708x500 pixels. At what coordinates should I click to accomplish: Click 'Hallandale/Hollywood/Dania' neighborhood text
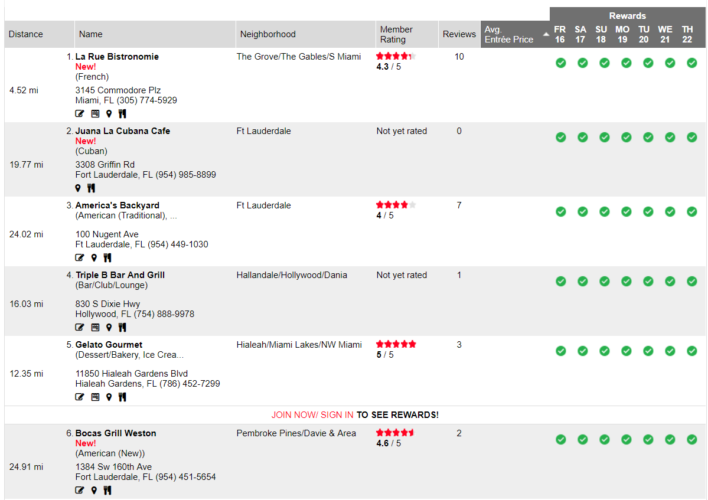[x=292, y=275]
